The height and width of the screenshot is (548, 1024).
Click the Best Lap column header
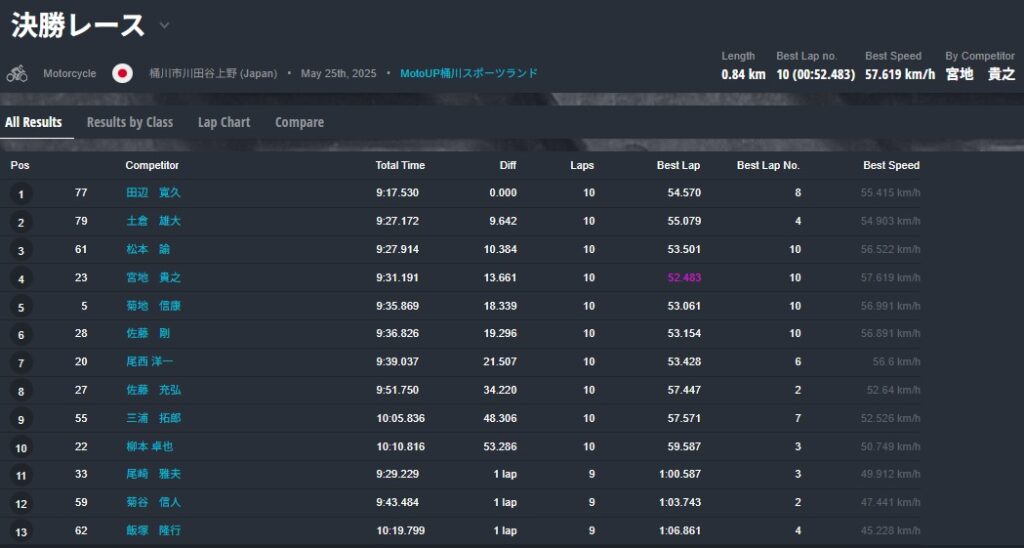(x=678, y=165)
